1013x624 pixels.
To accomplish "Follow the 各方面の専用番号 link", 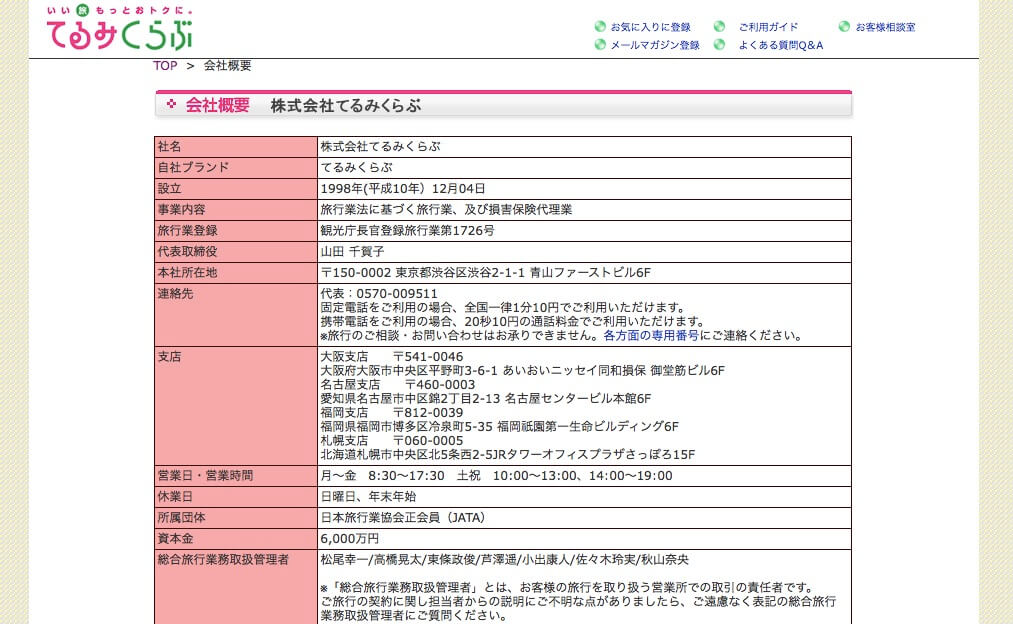I will 651,335.
